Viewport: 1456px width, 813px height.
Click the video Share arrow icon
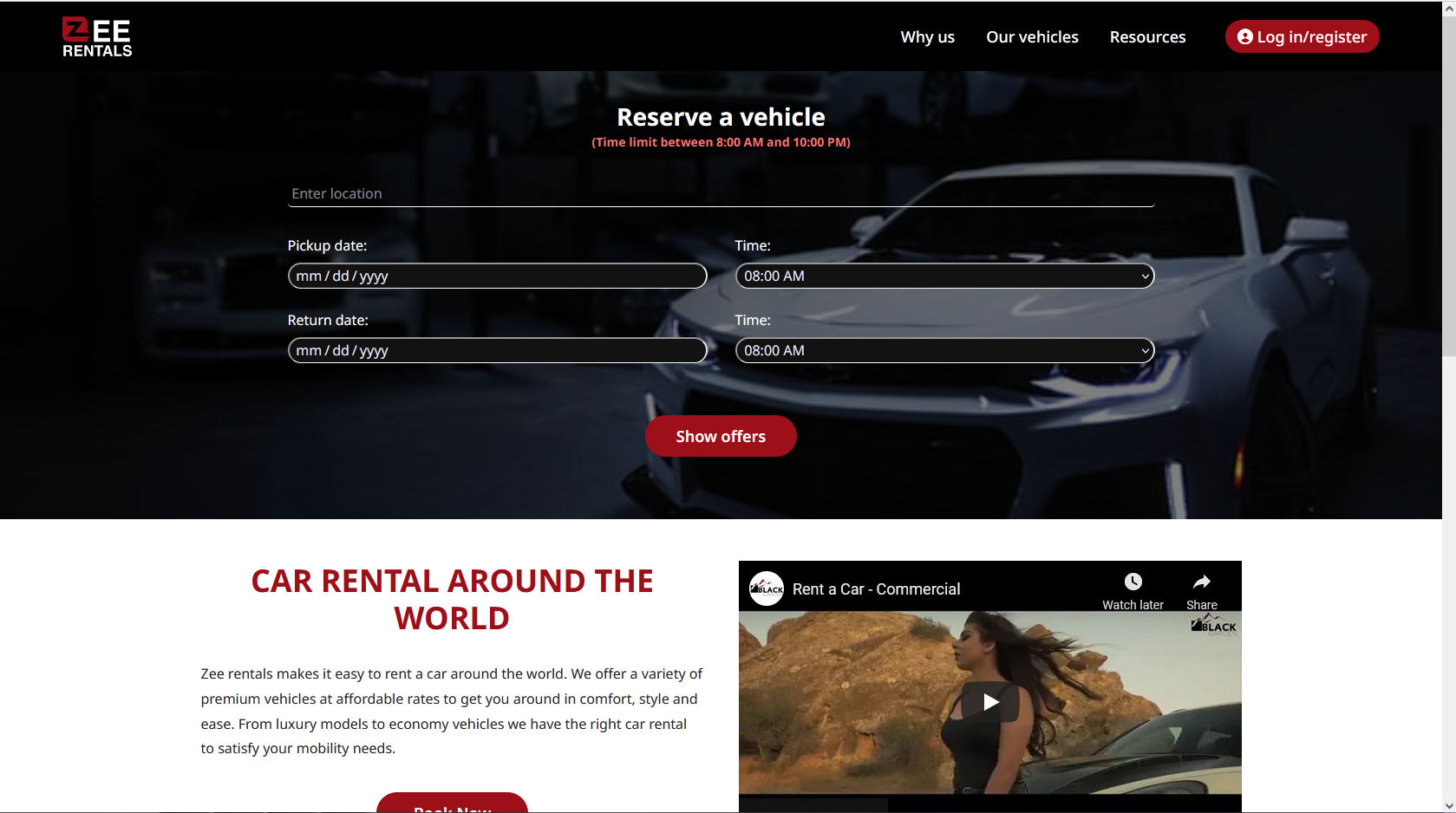[x=1201, y=582]
